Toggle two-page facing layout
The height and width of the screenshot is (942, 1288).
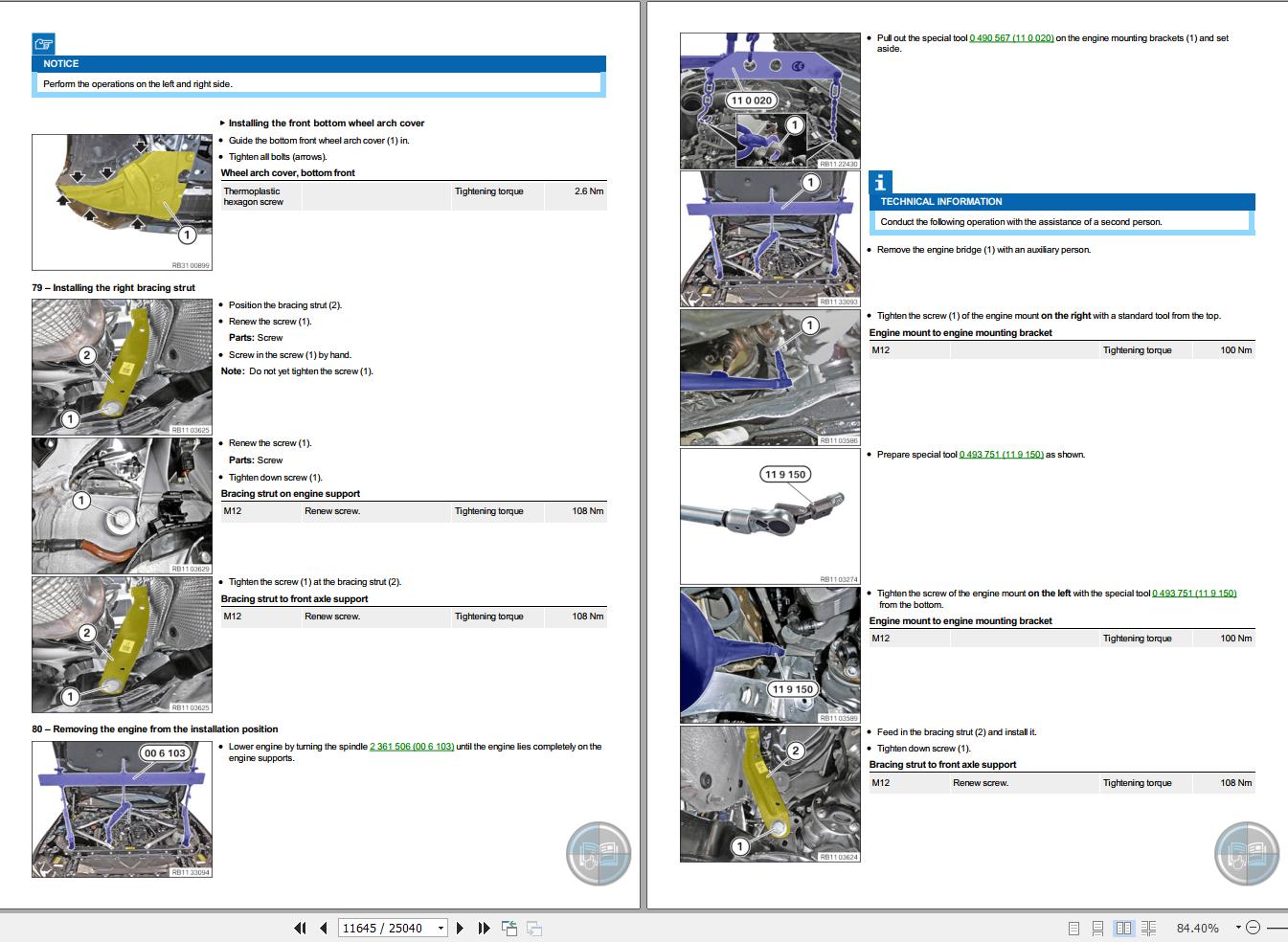(x=1123, y=928)
